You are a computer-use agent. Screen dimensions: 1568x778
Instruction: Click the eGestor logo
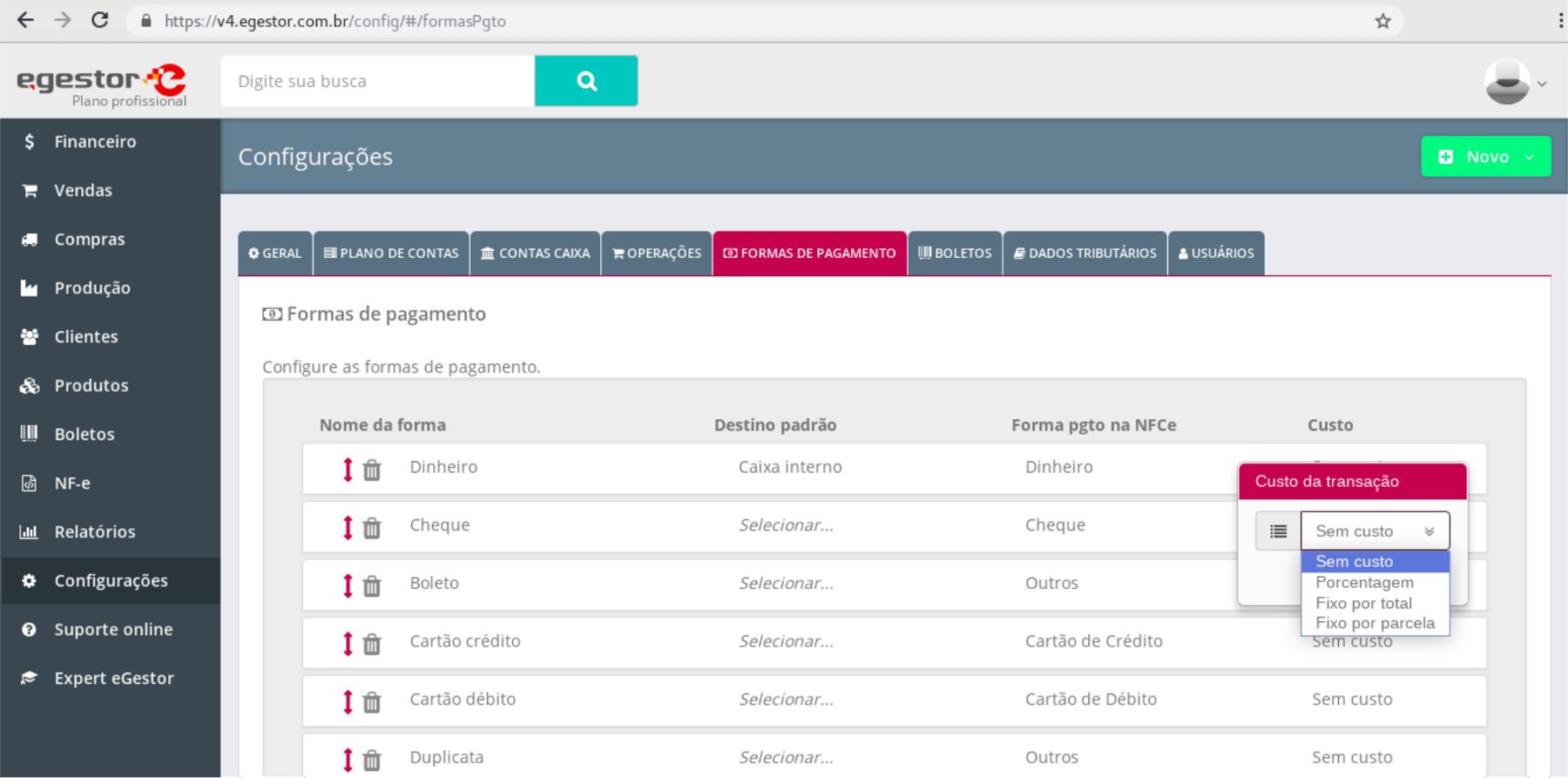point(102,85)
